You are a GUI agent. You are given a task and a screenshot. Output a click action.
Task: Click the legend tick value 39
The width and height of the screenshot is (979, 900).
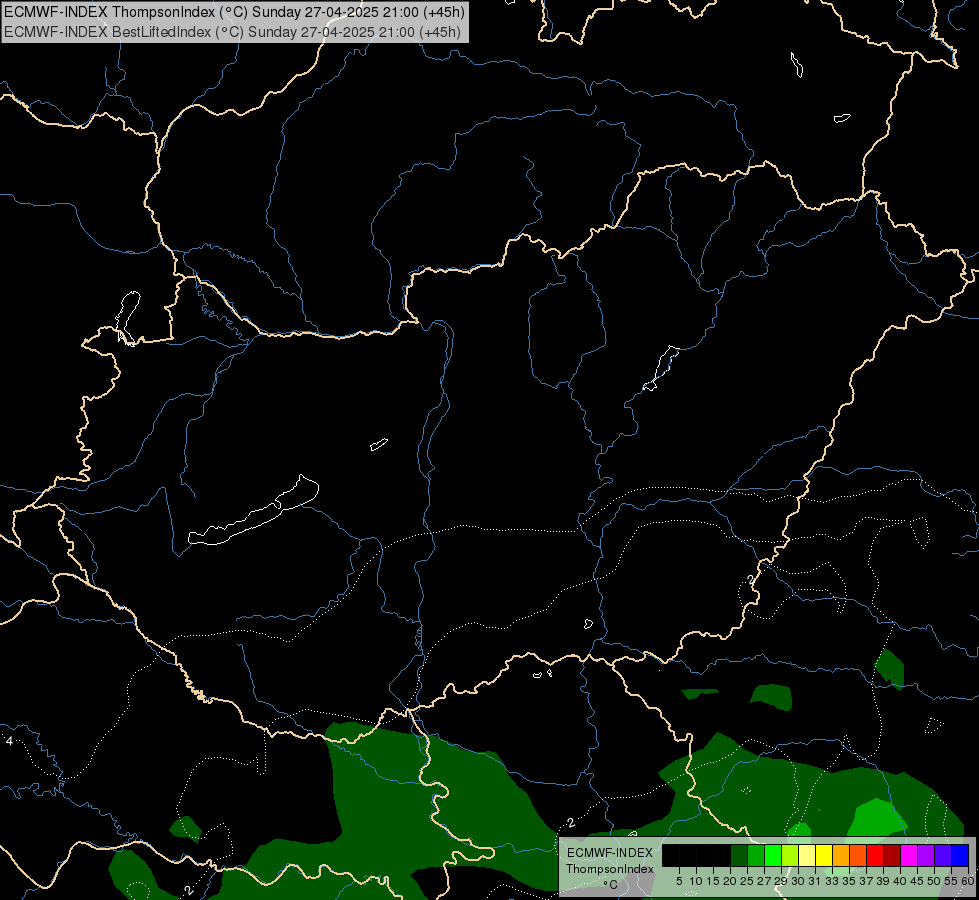(x=883, y=881)
